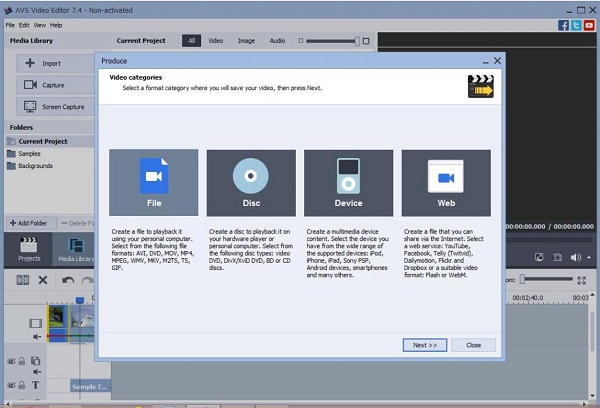This screenshot has width=600, height=408.
Task: Select the Web video category
Action: (x=446, y=183)
